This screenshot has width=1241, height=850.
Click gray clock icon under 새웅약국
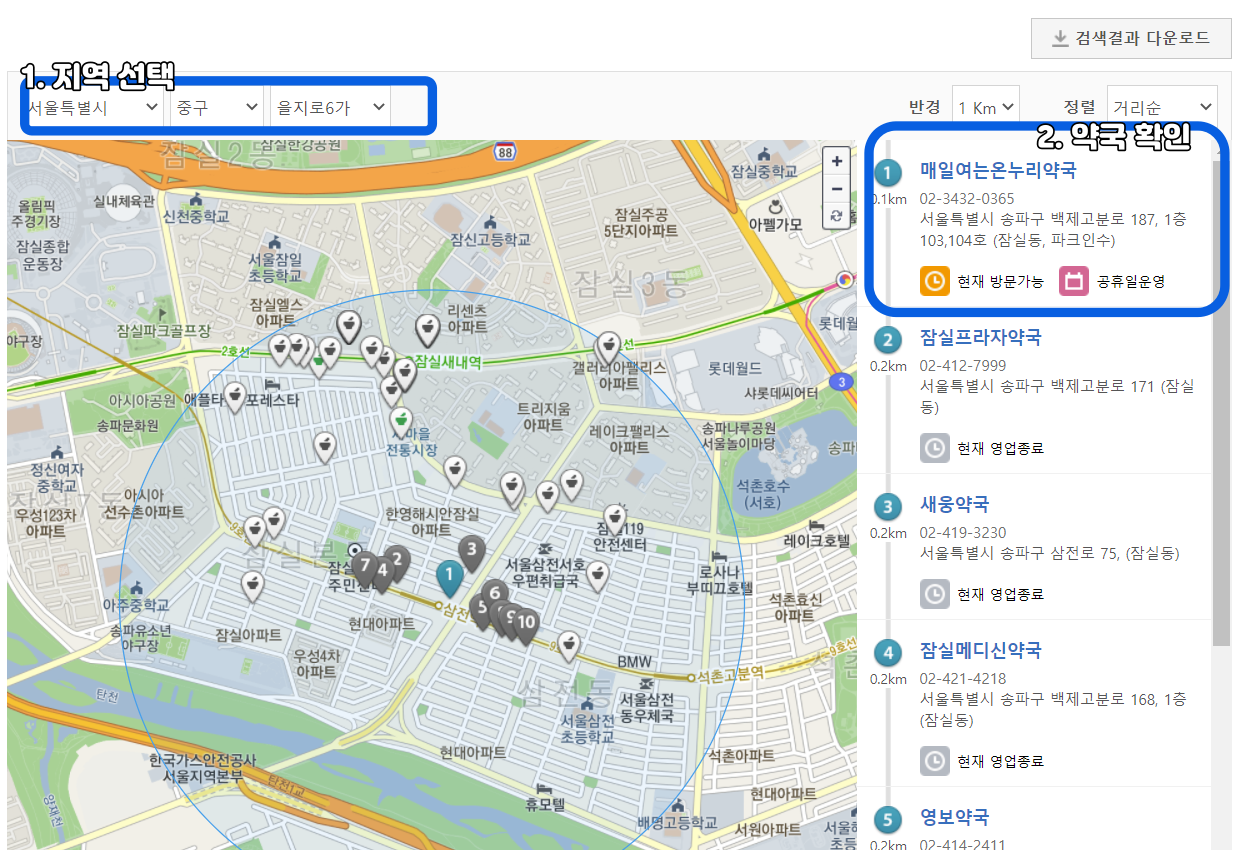tap(934, 594)
